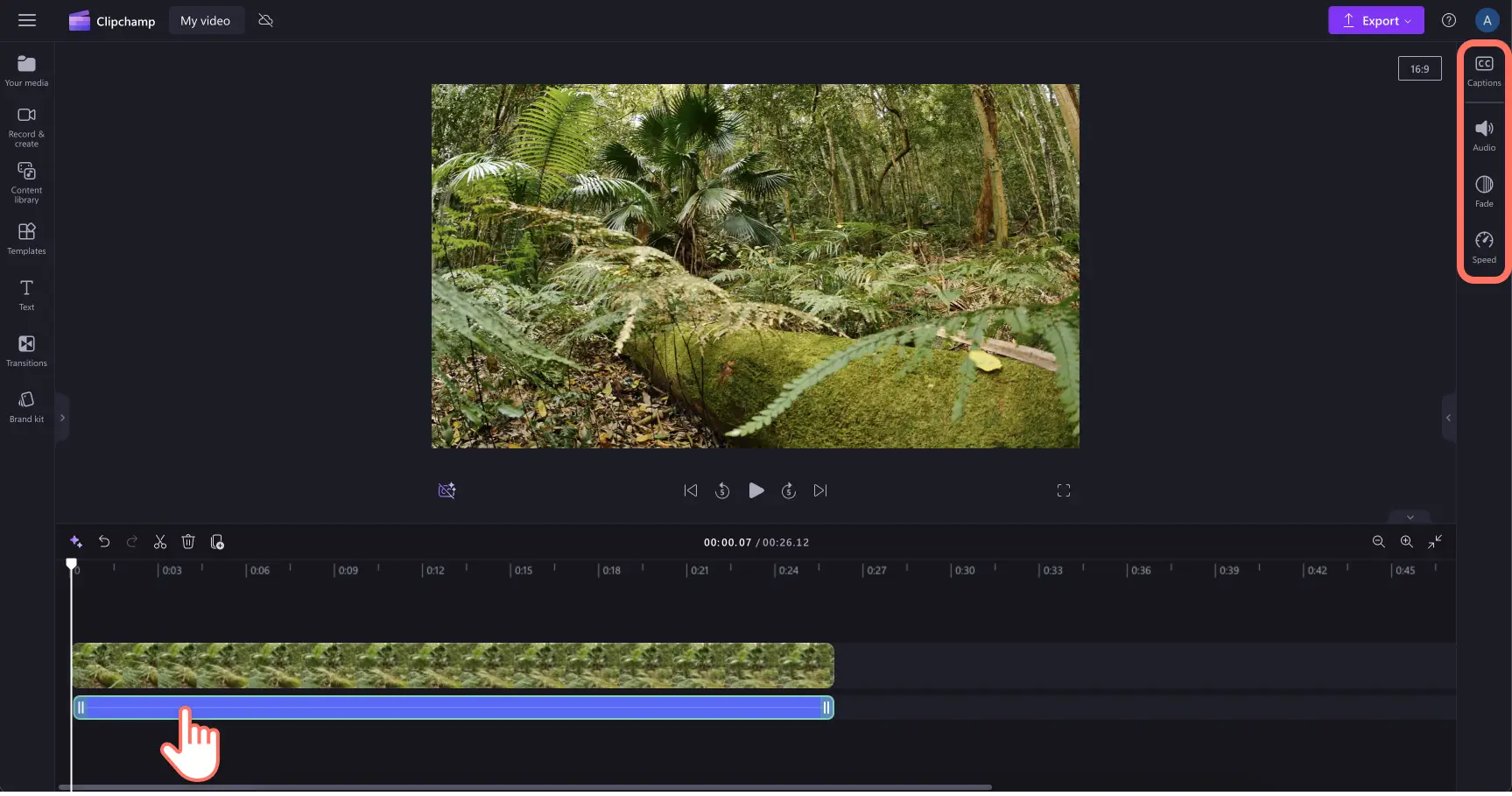The width and height of the screenshot is (1512, 796).
Task: Click the magic auto compose sparkle icon
Action: tap(76, 542)
